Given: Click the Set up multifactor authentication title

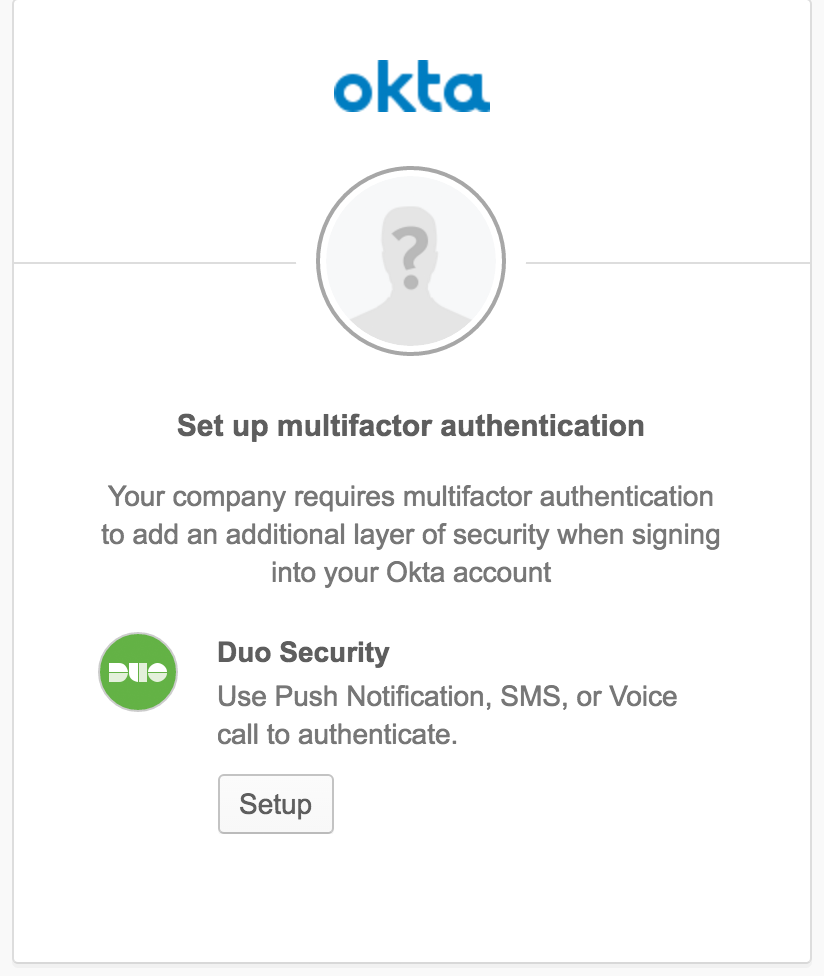Looking at the screenshot, I should (x=411, y=425).
